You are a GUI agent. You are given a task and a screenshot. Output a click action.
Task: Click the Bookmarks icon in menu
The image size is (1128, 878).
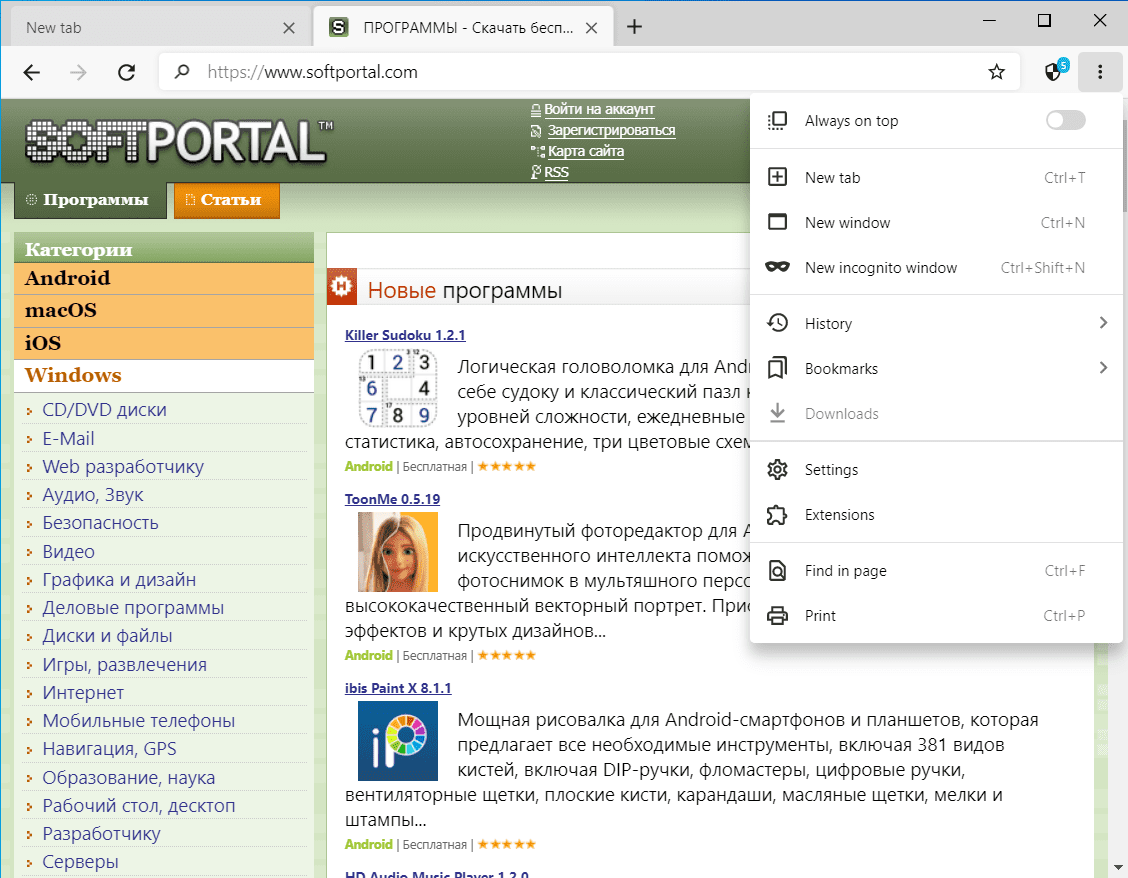coord(778,368)
